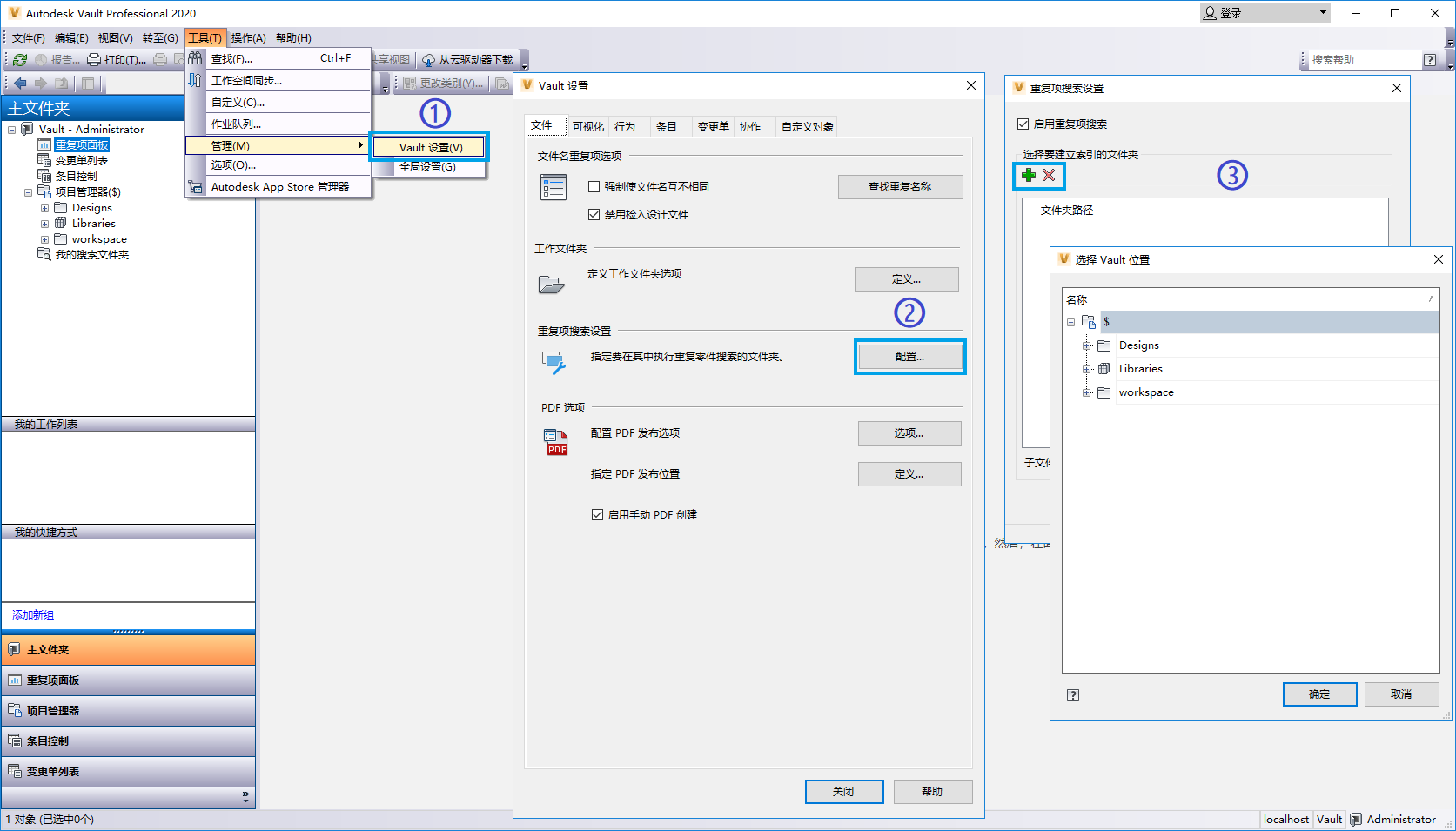Screen dimensions: 1456x831
Task: Collapse the Vault - Administrator tree node
Action: point(12,130)
